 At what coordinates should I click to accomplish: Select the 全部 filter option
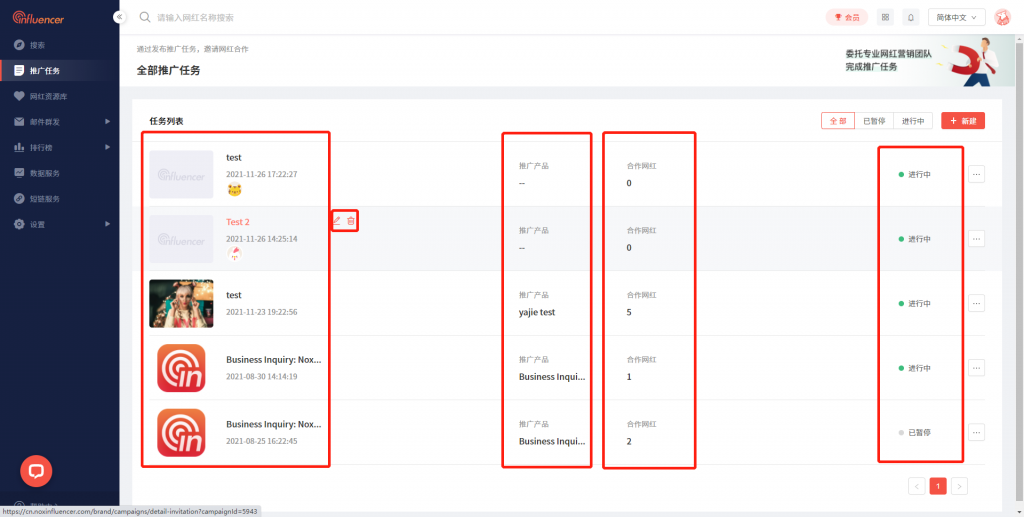tap(837, 120)
